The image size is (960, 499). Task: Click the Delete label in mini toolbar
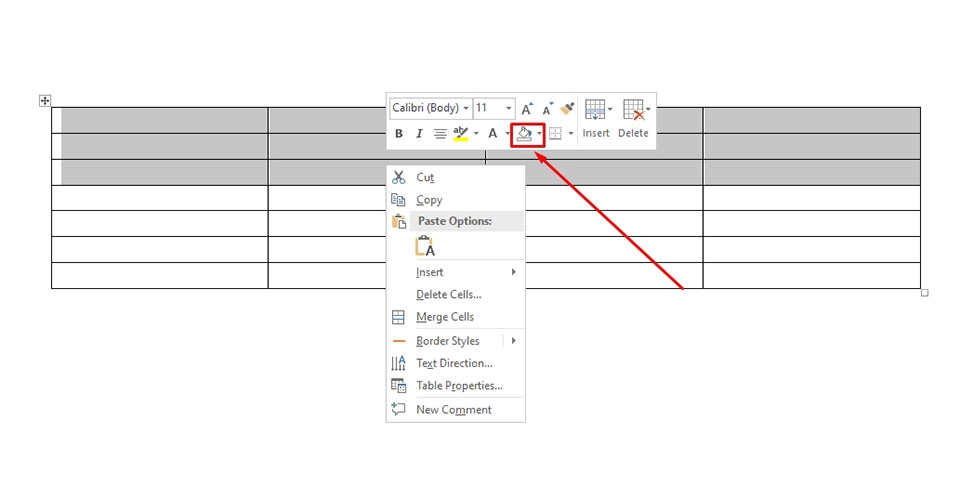click(633, 133)
